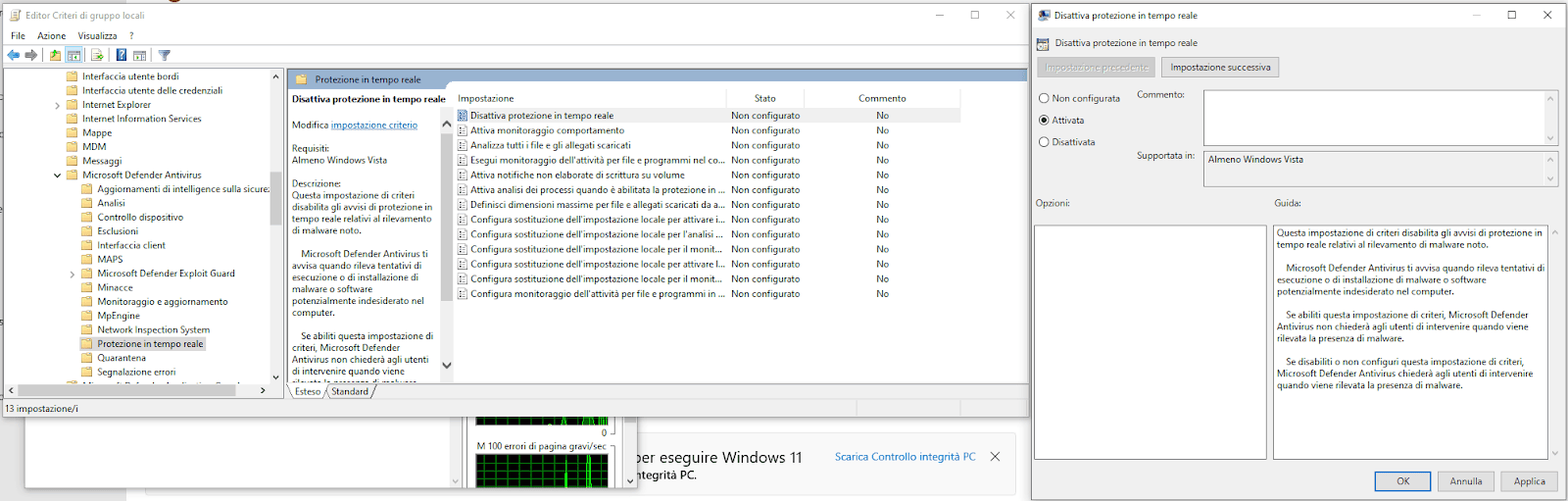Open 'Attiva monitoraggio comportamento' setting in list
The width and height of the screenshot is (1568, 501).
tap(547, 130)
